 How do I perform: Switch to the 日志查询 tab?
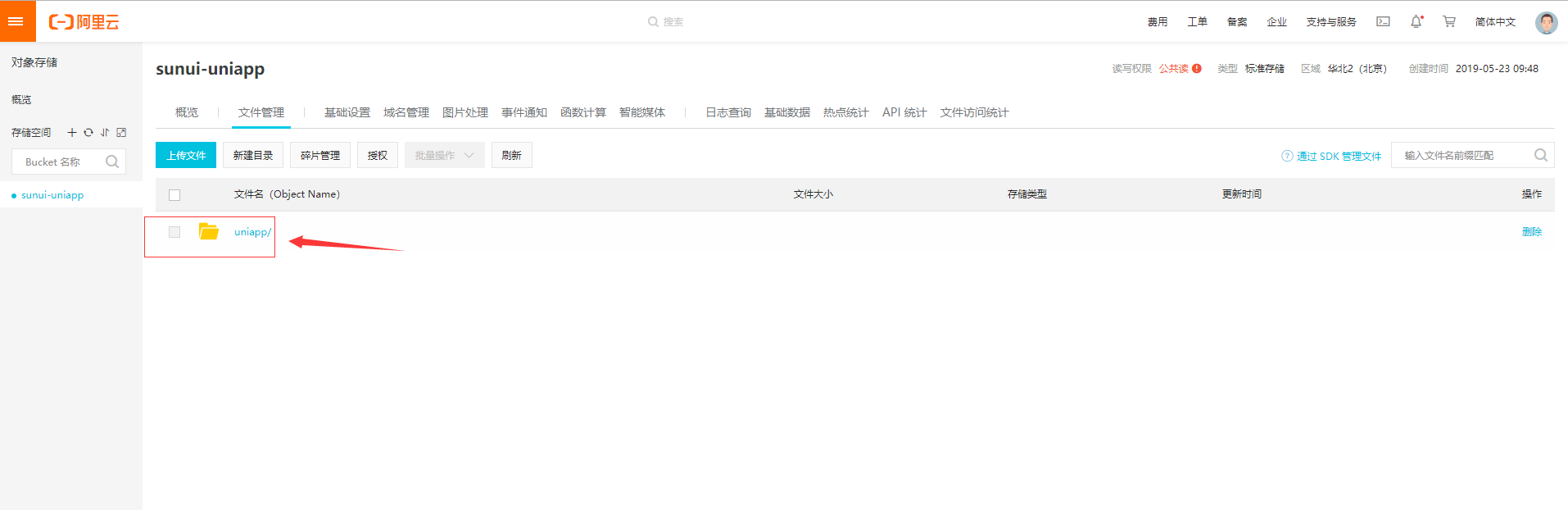pos(728,112)
